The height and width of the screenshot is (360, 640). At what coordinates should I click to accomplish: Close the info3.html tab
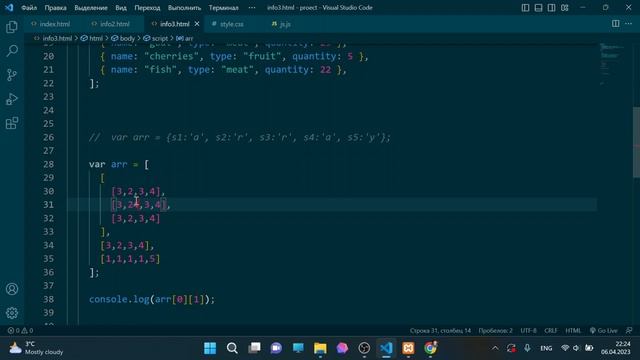(x=197, y=24)
